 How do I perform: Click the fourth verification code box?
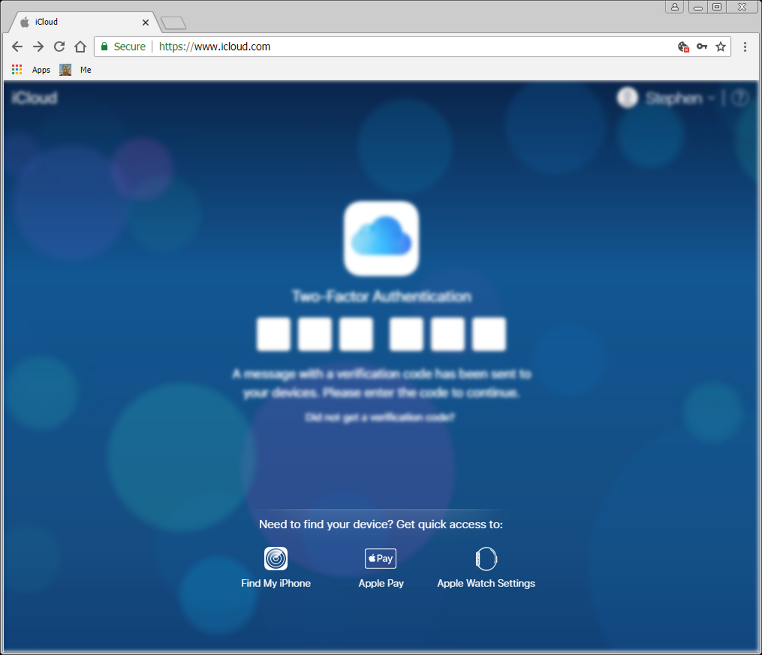tap(406, 334)
